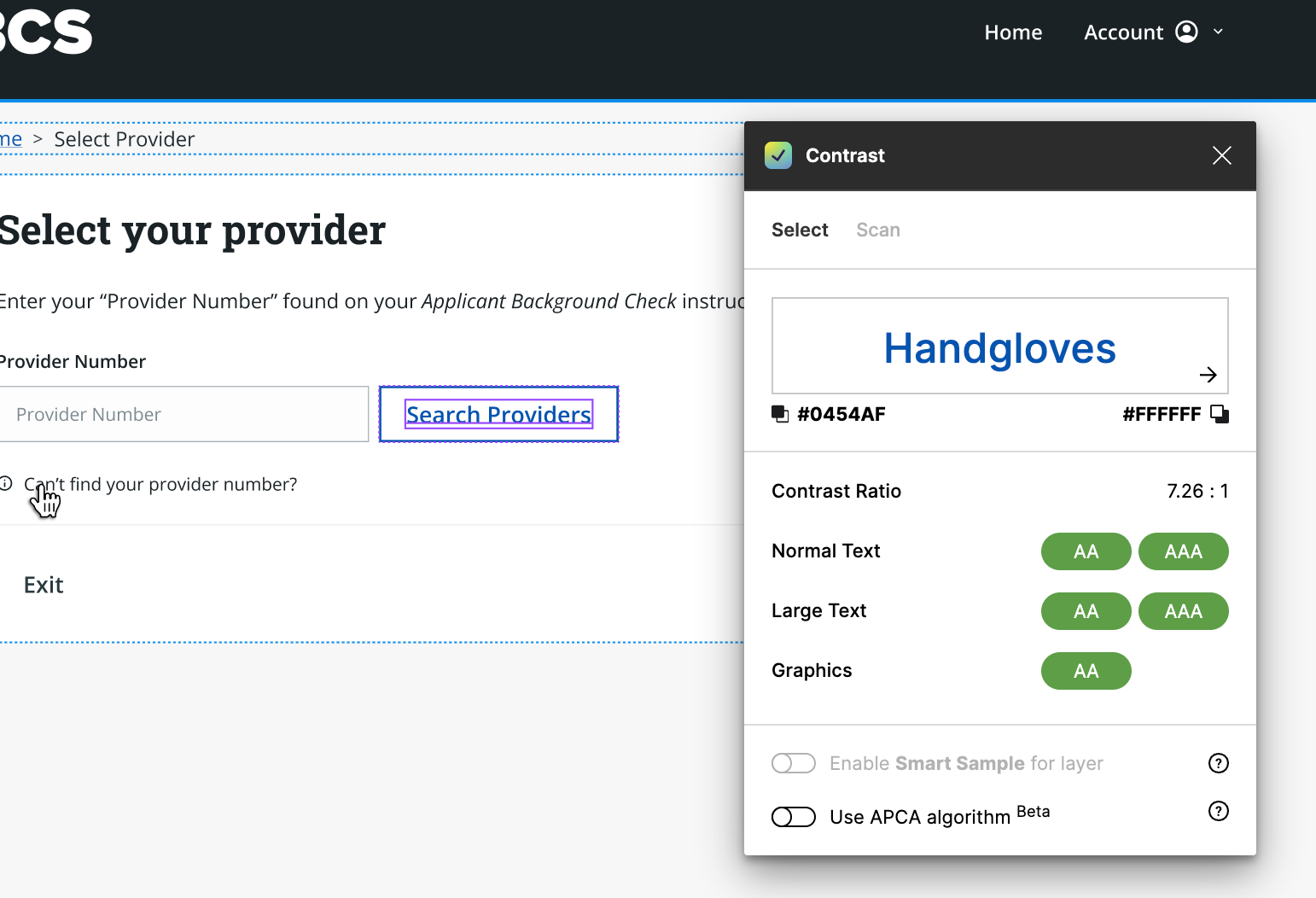The image size is (1316, 898).
Task: Switch to the Scan tab
Action: [877, 230]
